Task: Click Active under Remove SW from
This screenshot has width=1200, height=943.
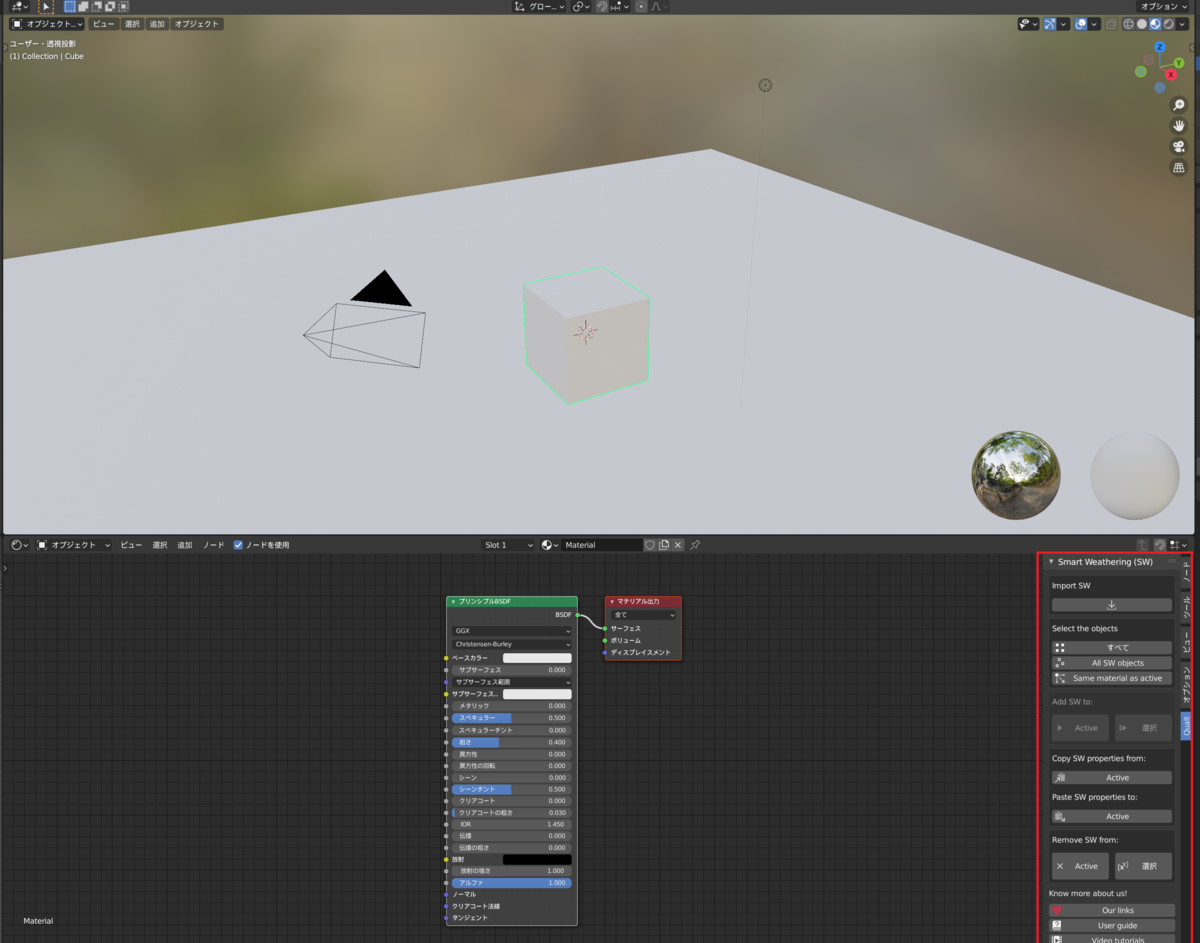Action: pos(1080,866)
